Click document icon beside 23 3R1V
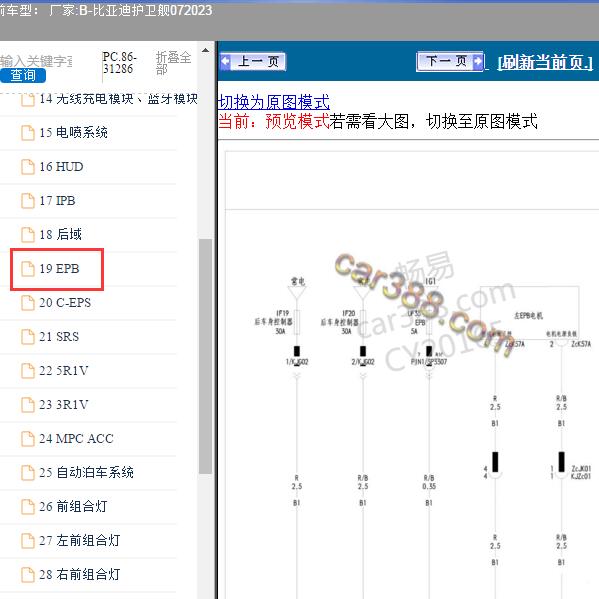599x599 pixels. pos(28,405)
